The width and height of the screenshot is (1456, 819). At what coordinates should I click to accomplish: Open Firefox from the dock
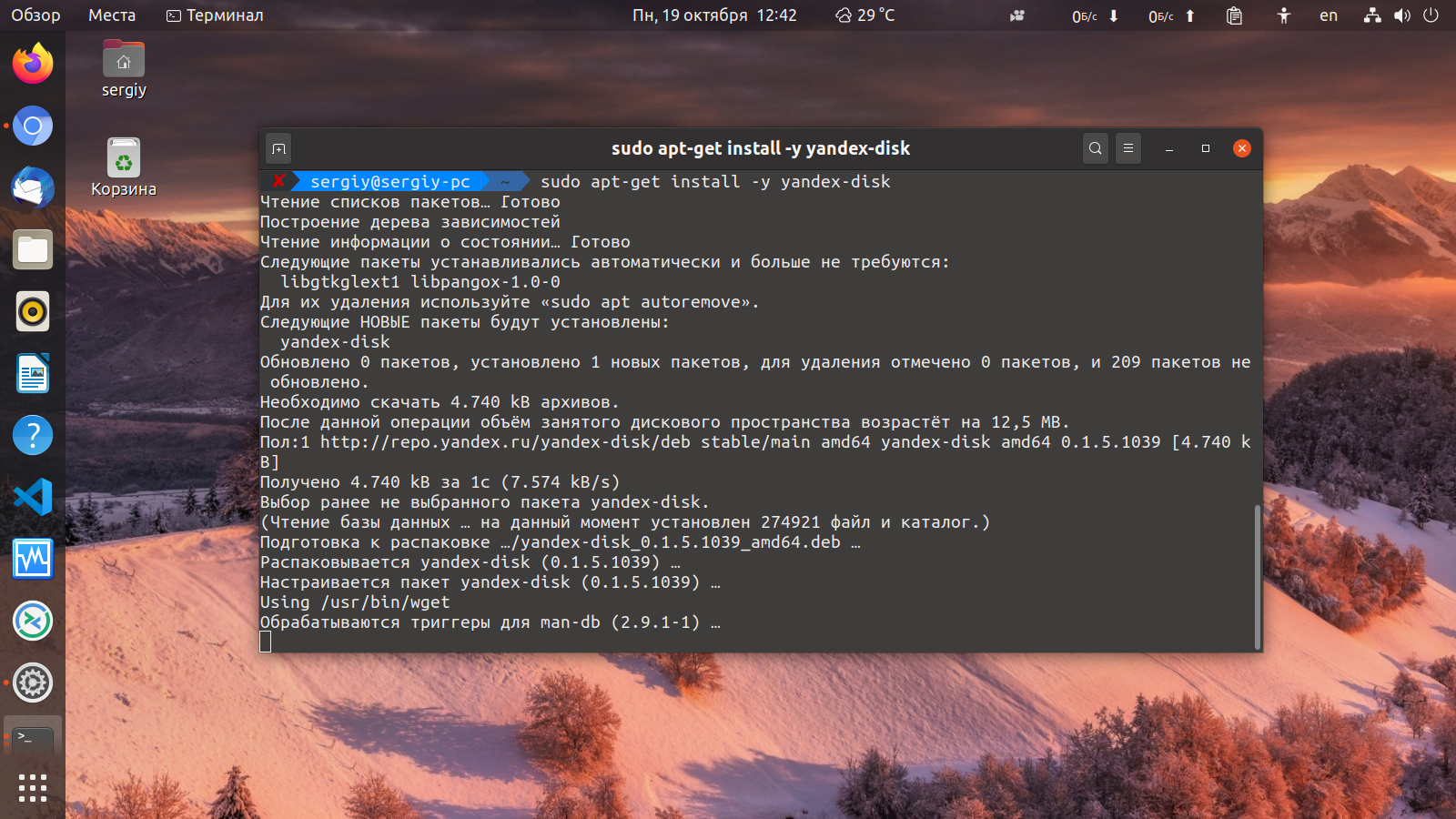point(33,64)
